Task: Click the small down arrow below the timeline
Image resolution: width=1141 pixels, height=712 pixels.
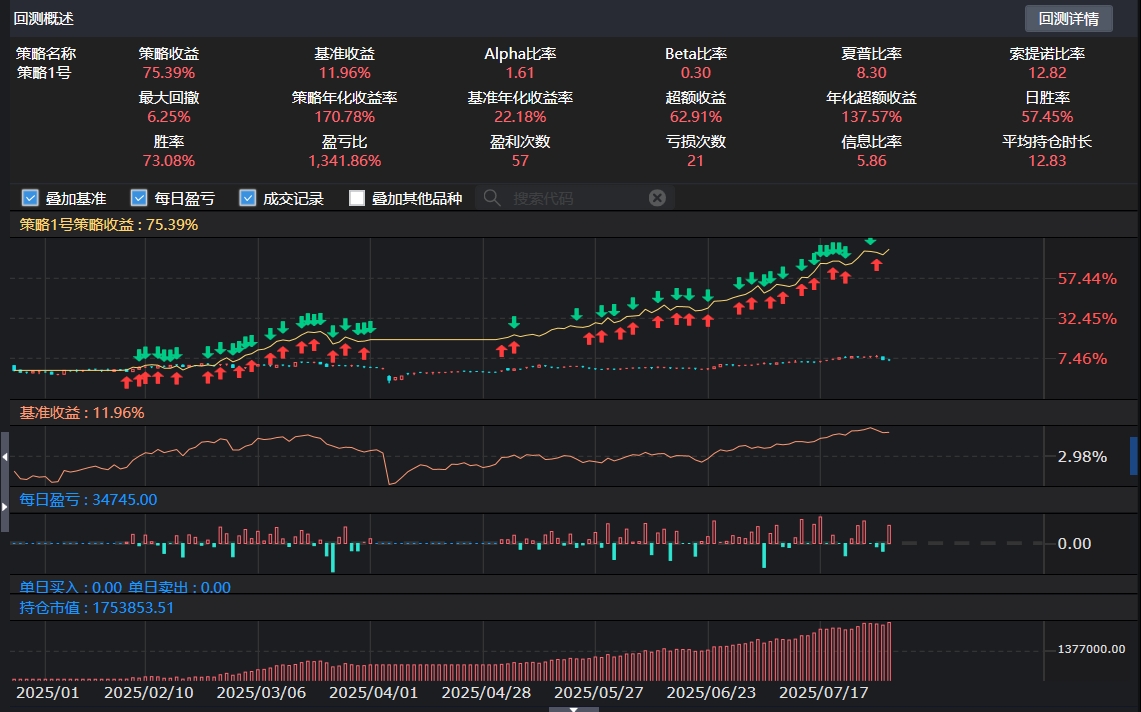Action: point(573,707)
